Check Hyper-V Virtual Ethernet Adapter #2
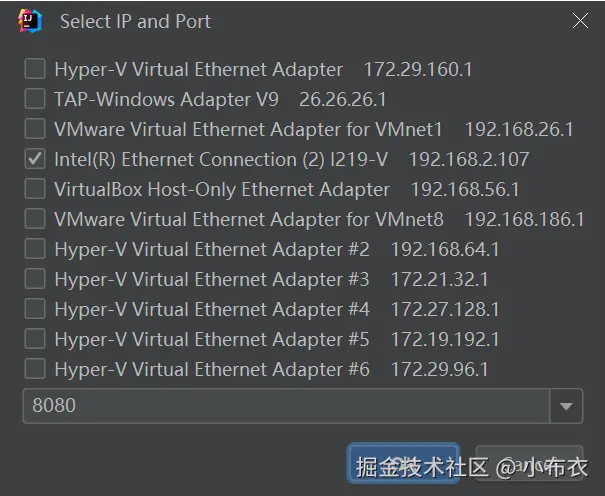 coord(35,249)
